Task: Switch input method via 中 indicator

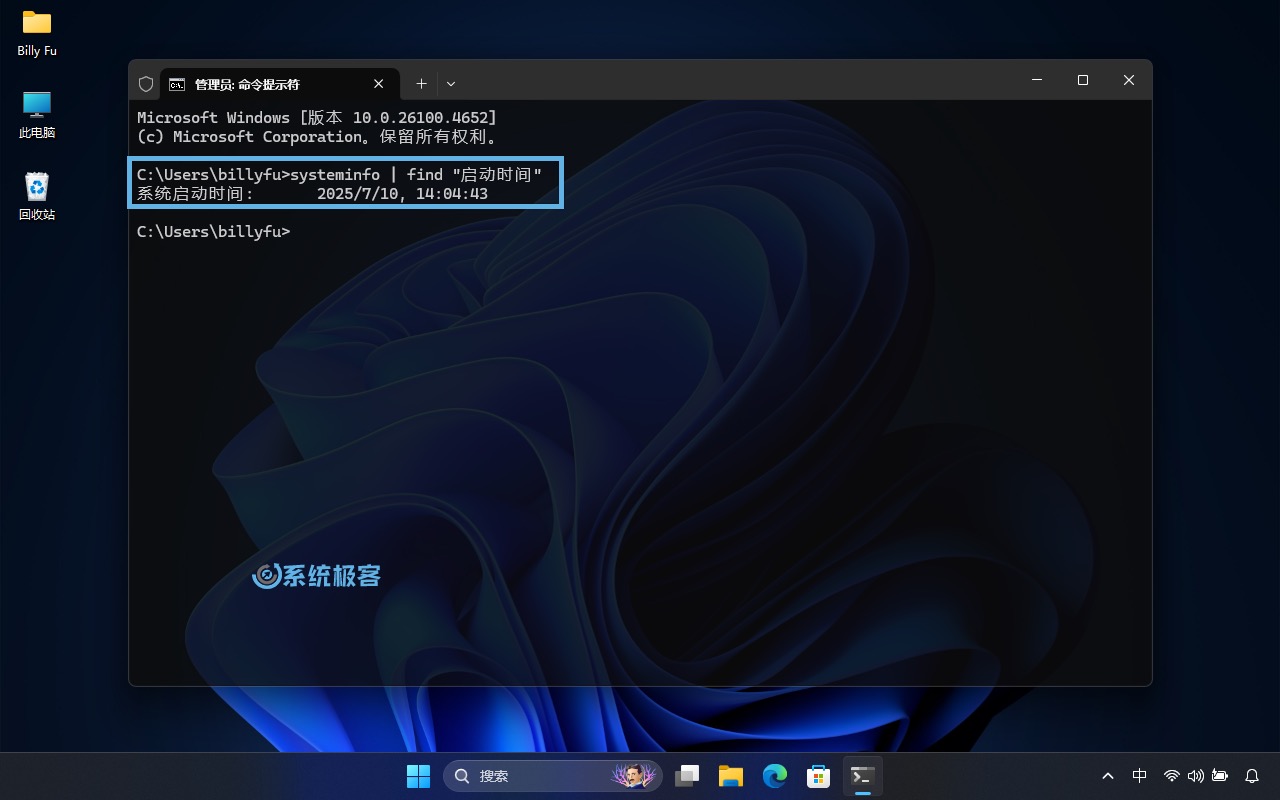Action: (x=1139, y=776)
